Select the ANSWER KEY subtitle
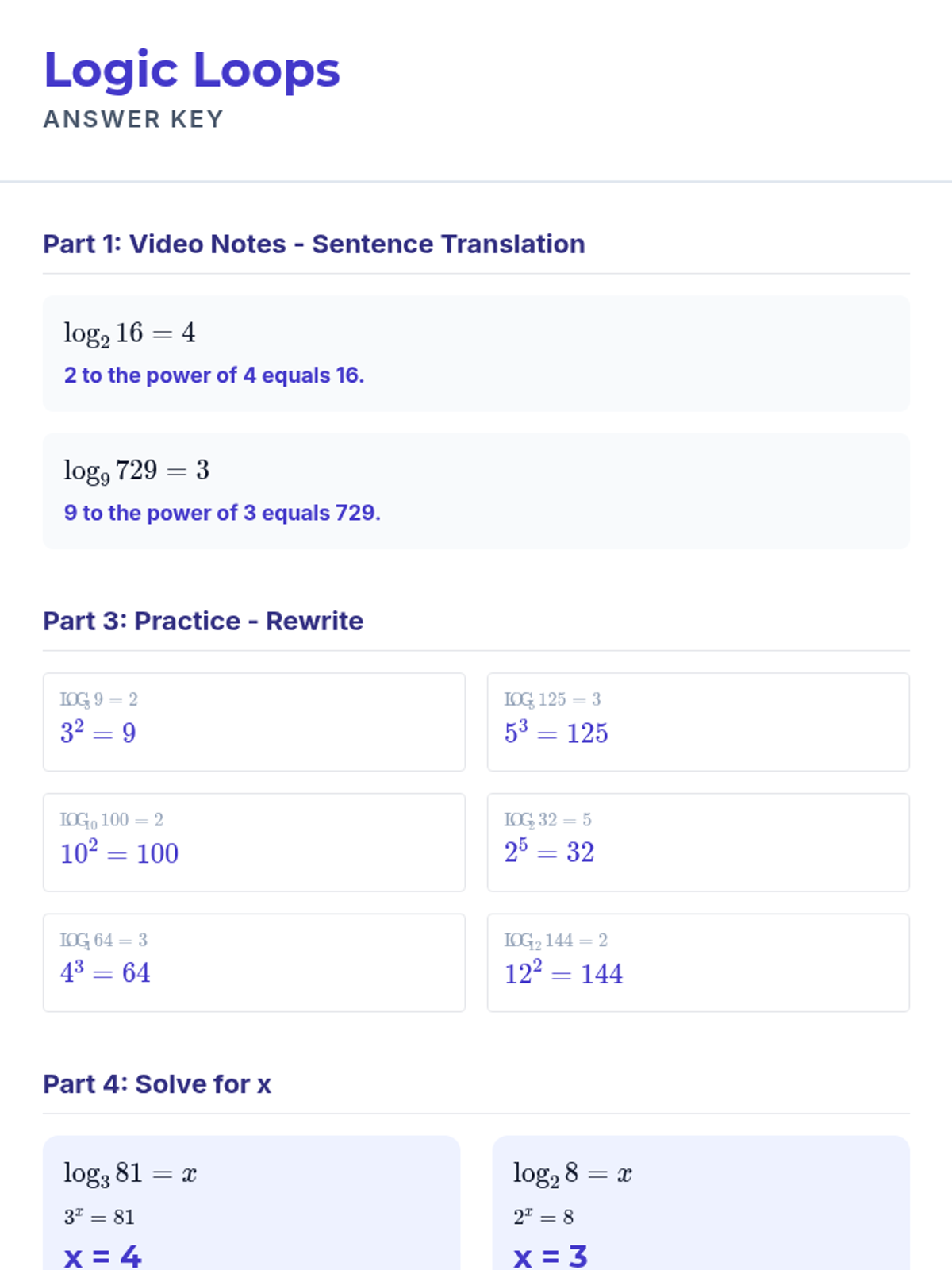Image resolution: width=952 pixels, height=1270 pixels. coord(133,119)
